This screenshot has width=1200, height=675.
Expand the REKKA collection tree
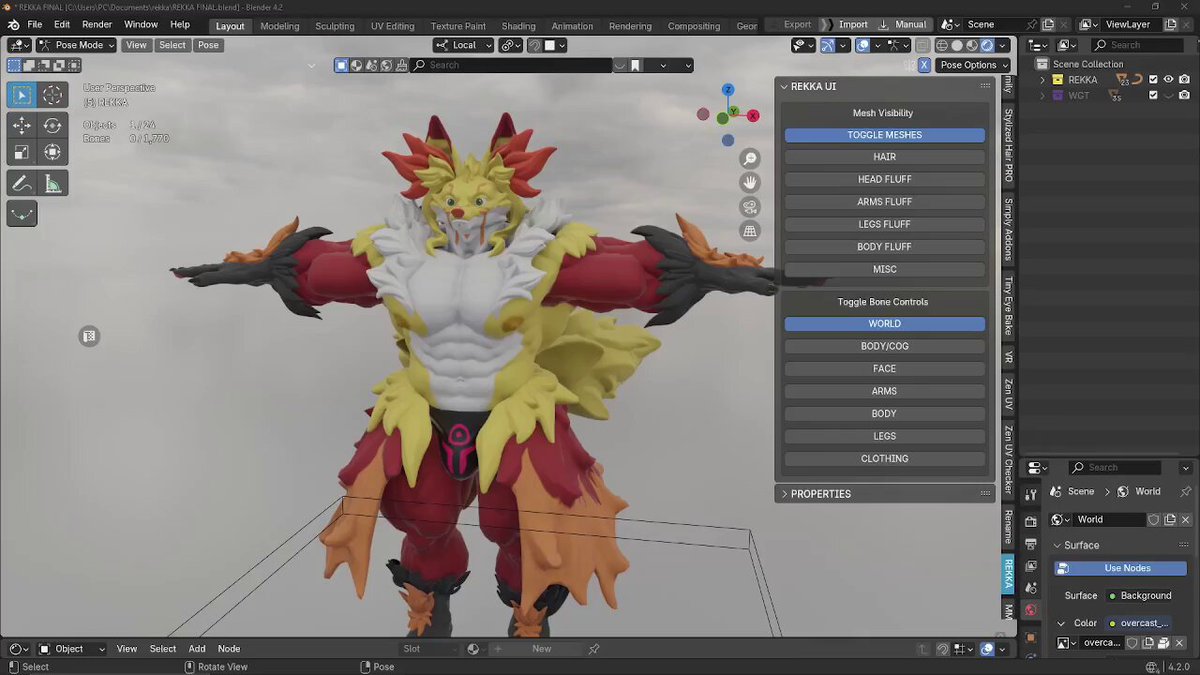(x=1043, y=80)
